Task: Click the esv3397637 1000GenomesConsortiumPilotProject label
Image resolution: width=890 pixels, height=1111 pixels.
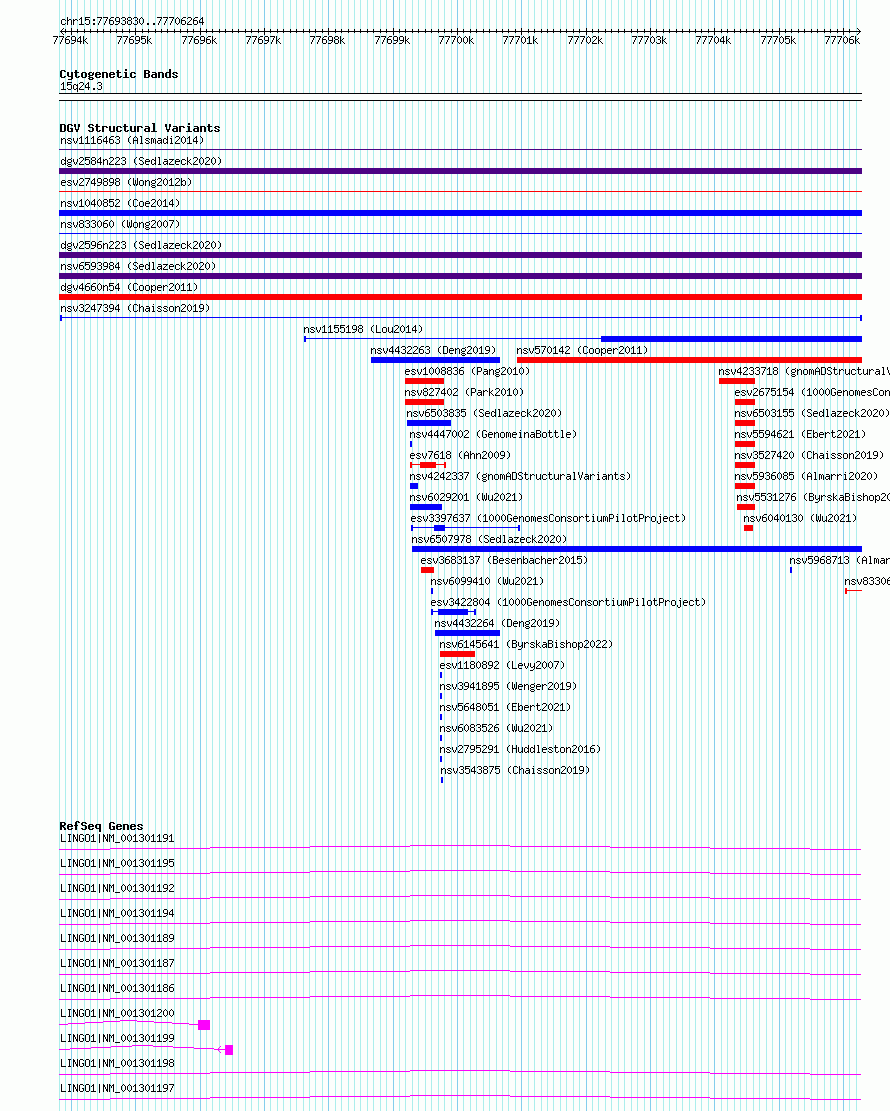Action: tap(548, 519)
